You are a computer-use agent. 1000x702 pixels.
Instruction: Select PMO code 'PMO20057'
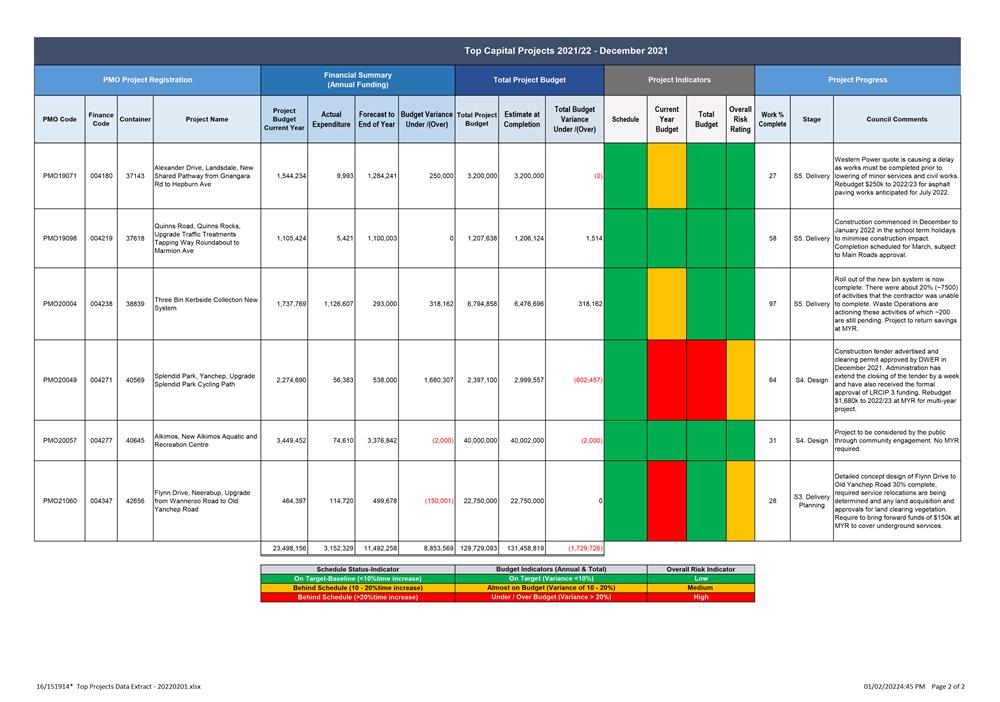point(59,441)
